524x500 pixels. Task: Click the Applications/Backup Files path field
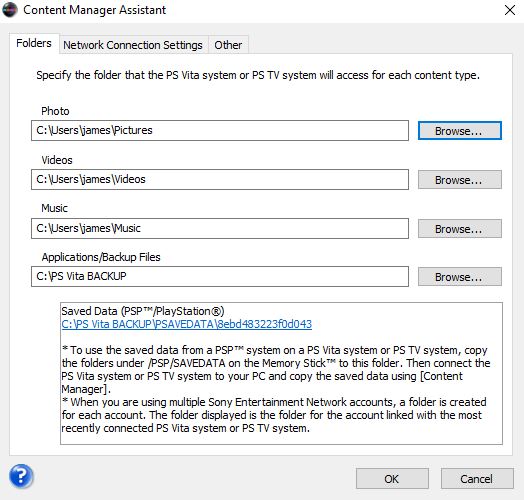[220, 276]
